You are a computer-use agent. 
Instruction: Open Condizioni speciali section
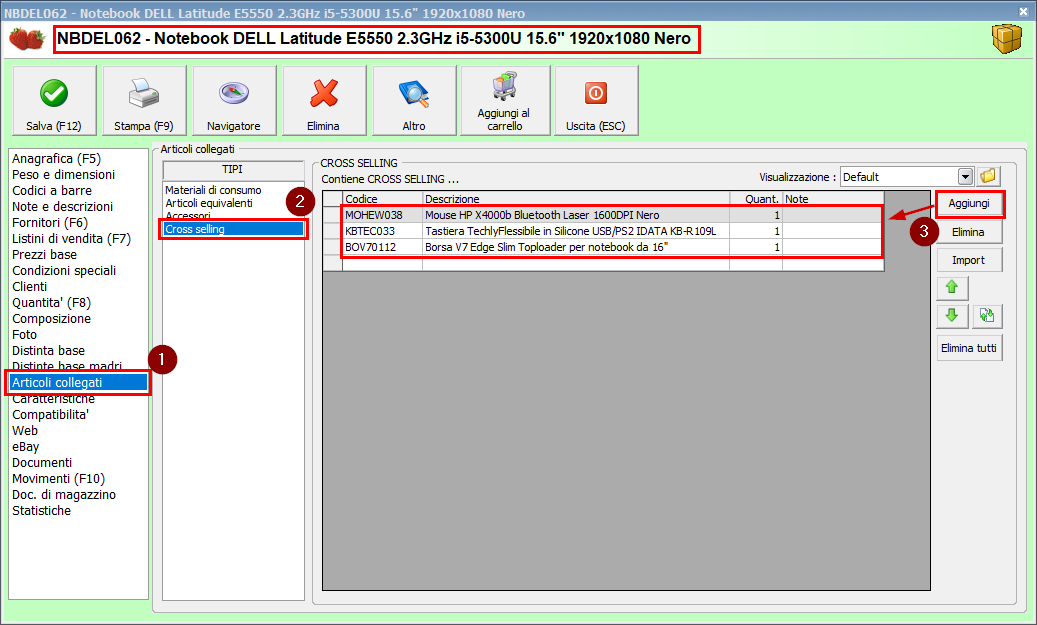tap(64, 271)
